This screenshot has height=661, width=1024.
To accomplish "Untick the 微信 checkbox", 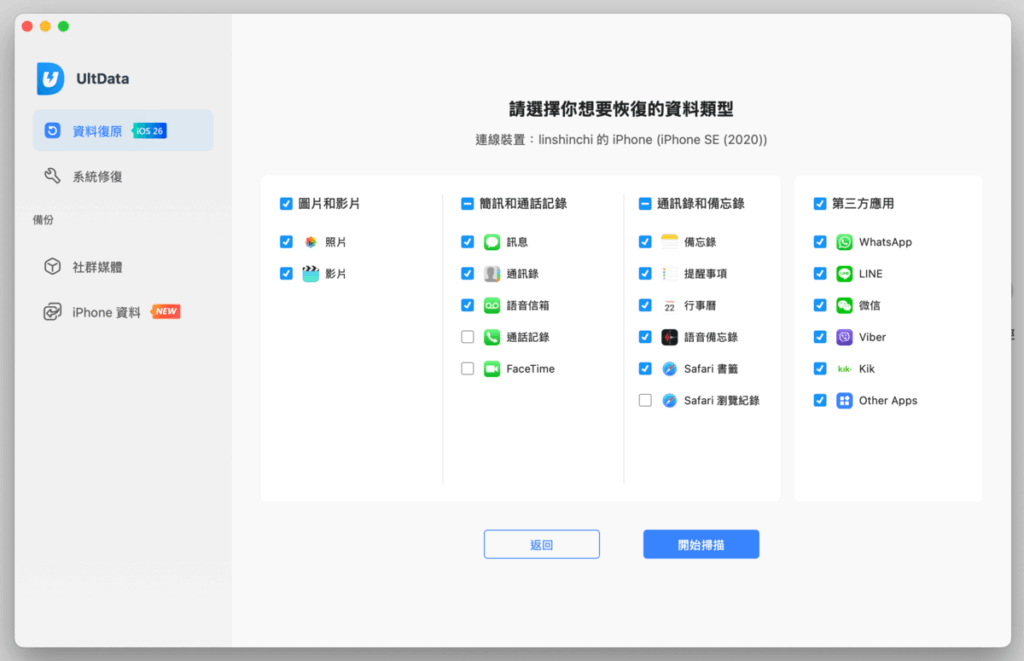I will click(x=820, y=305).
